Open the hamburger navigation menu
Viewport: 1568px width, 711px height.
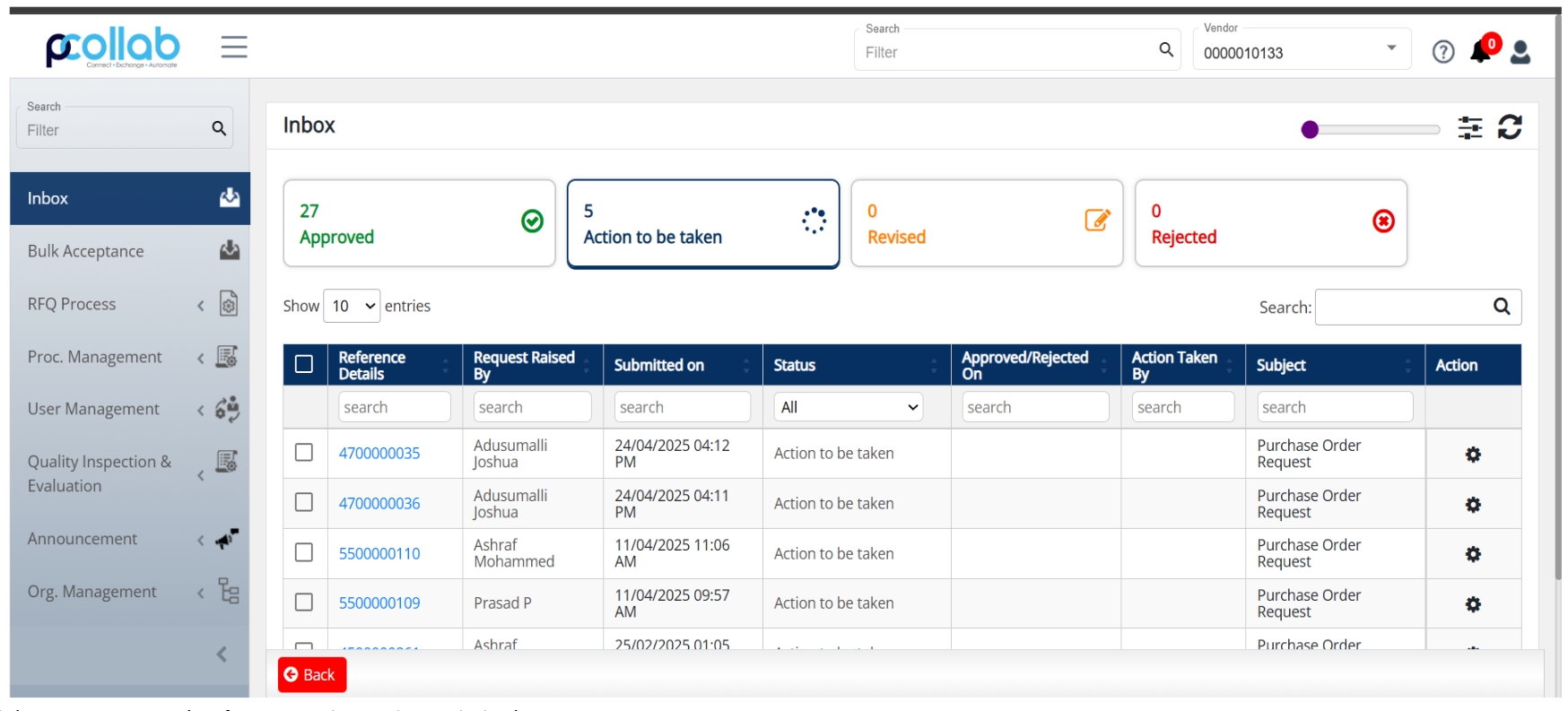coord(234,47)
